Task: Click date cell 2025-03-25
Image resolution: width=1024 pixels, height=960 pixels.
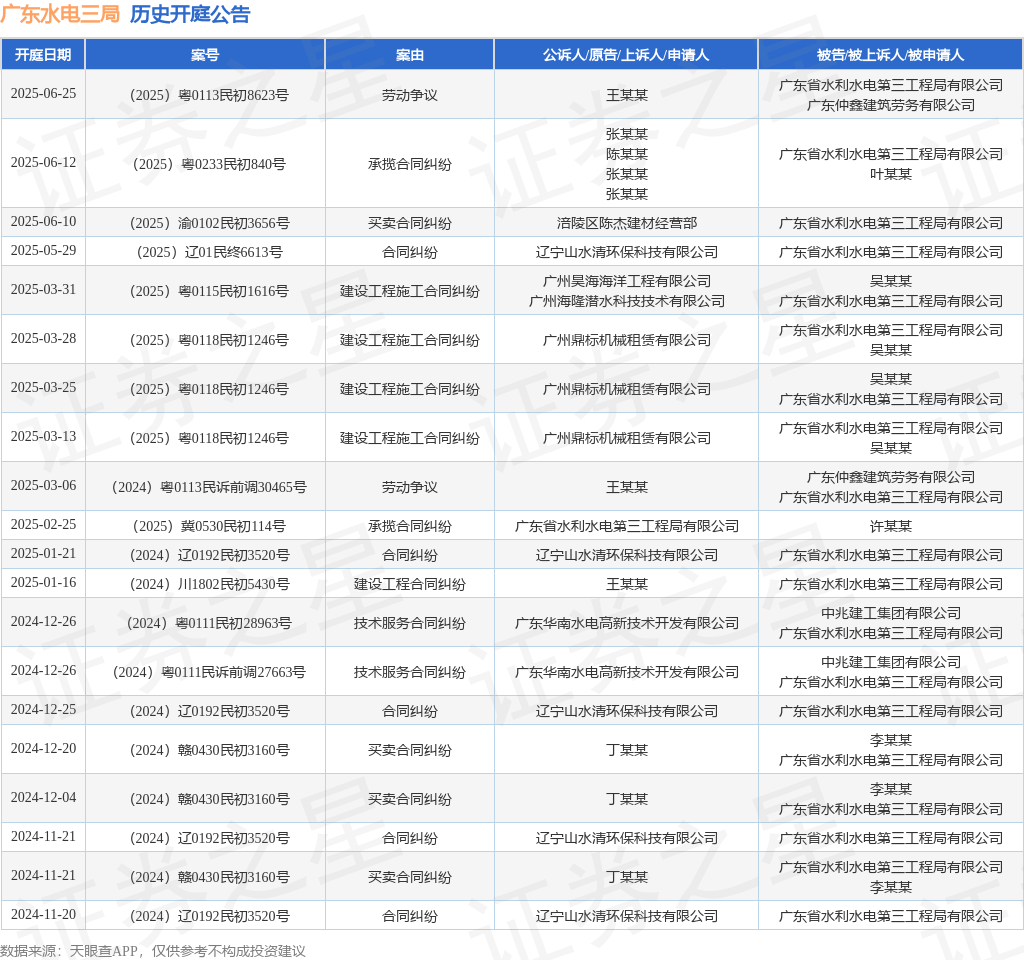Action: click(x=43, y=388)
